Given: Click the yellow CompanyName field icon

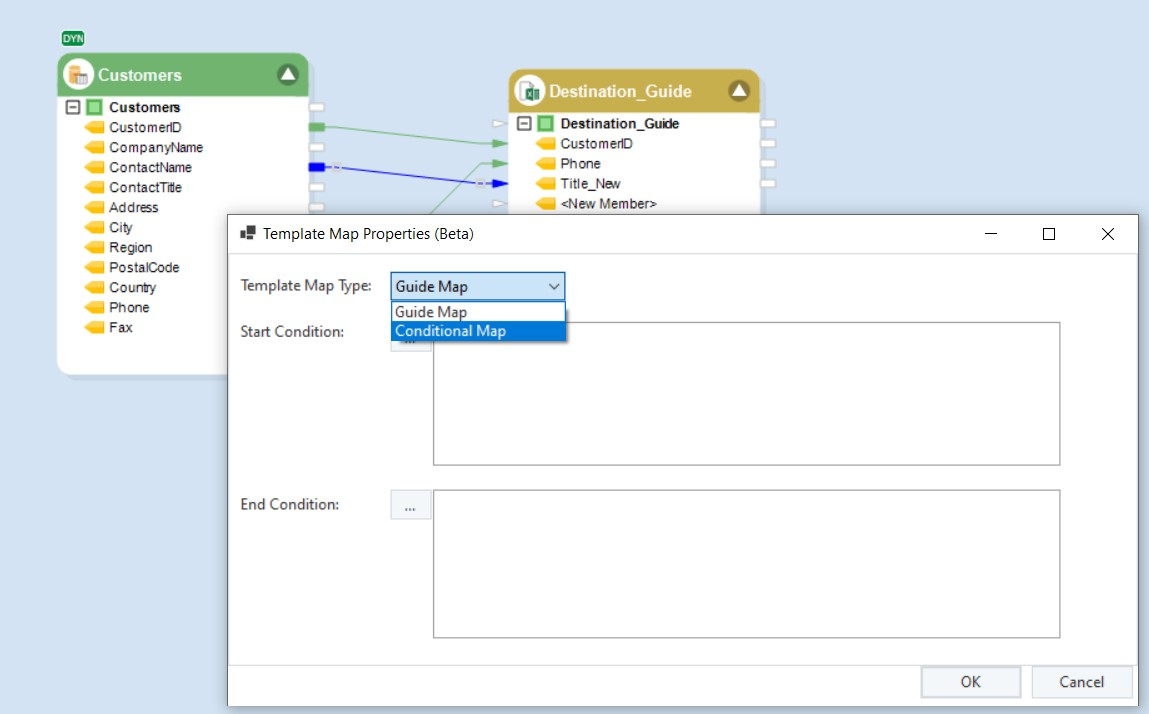Looking at the screenshot, I should coord(94,148).
